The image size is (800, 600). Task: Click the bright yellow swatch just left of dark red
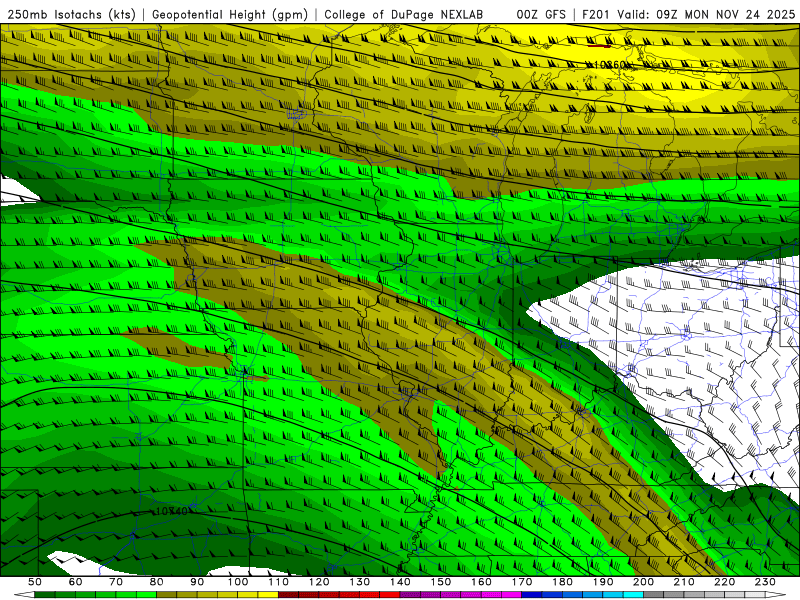[x=268, y=595]
